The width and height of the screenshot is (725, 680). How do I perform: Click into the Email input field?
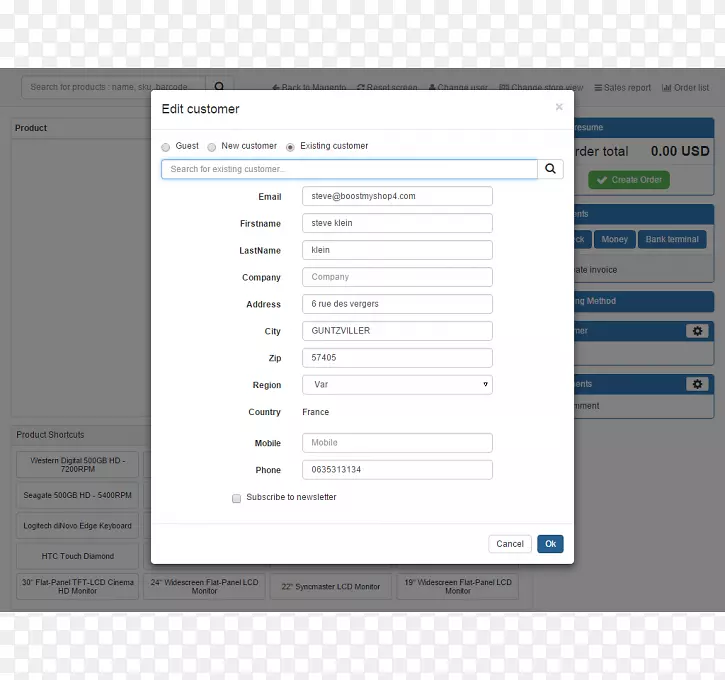tap(397, 197)
